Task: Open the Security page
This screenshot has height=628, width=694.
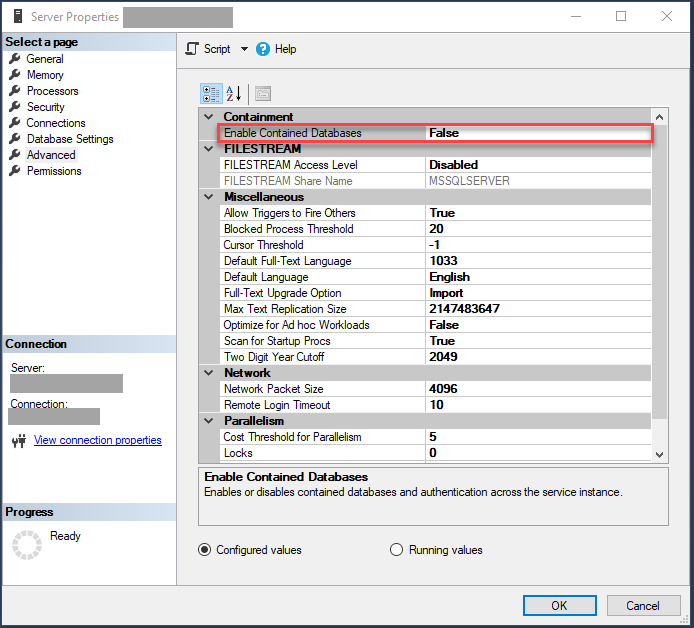Action: [x=46, y=107]
